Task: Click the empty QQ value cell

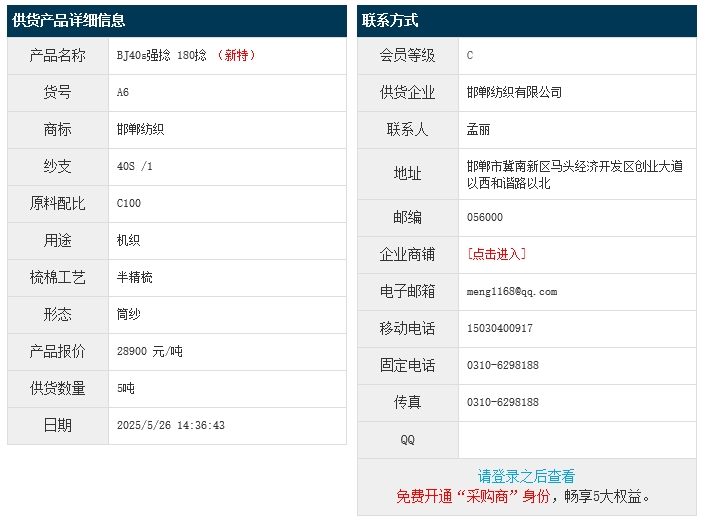Action: pyautogui.click(x=576, y=440)
